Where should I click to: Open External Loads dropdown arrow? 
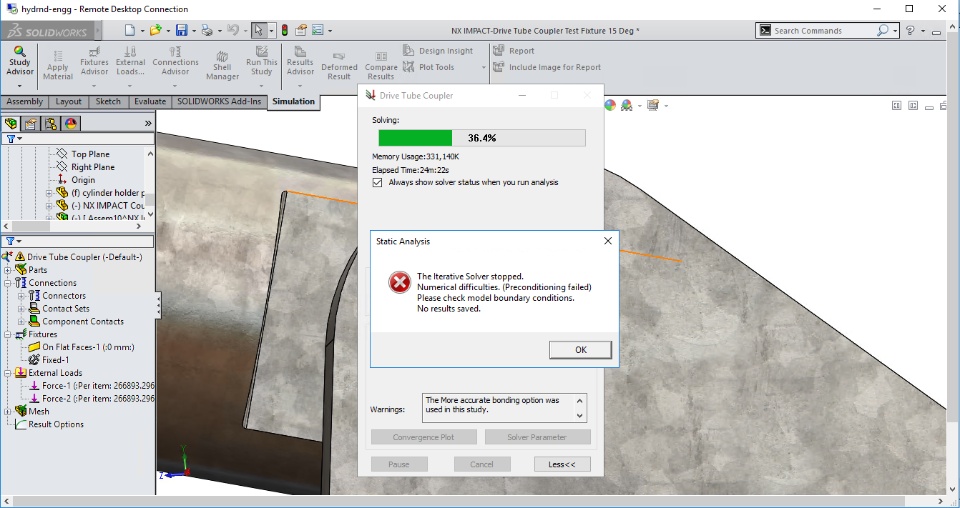point(130,86)
